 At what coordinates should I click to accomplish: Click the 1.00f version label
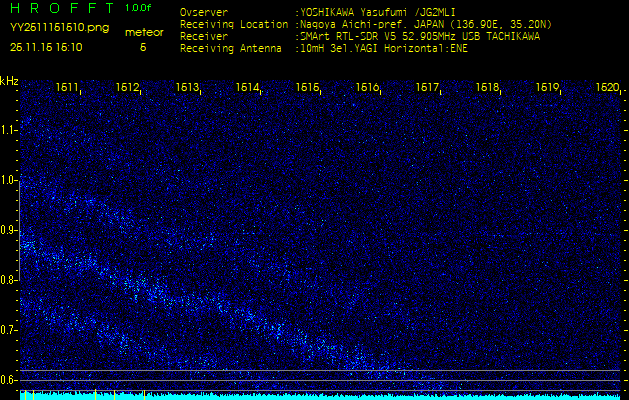tap(139, 8)
